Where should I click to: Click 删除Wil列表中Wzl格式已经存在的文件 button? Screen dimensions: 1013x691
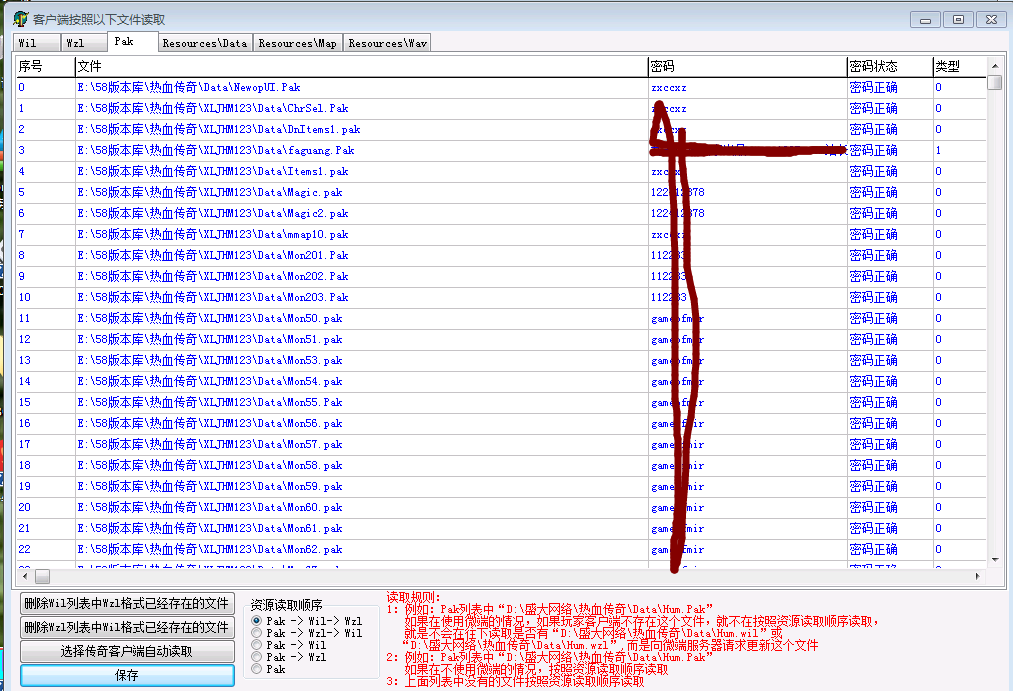[x=127, y=603]
